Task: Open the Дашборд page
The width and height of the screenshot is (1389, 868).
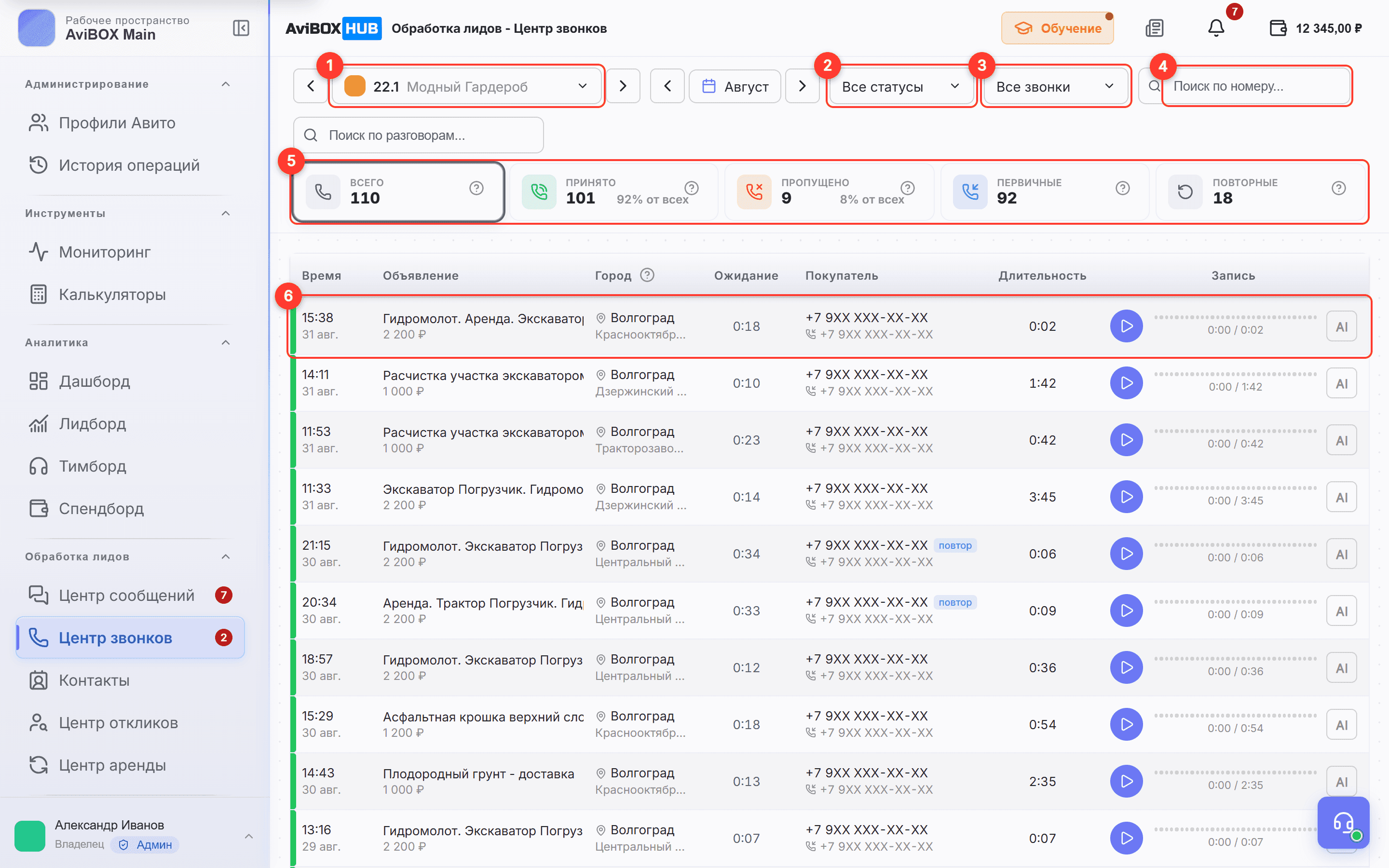Action: [x=130, y=381]
